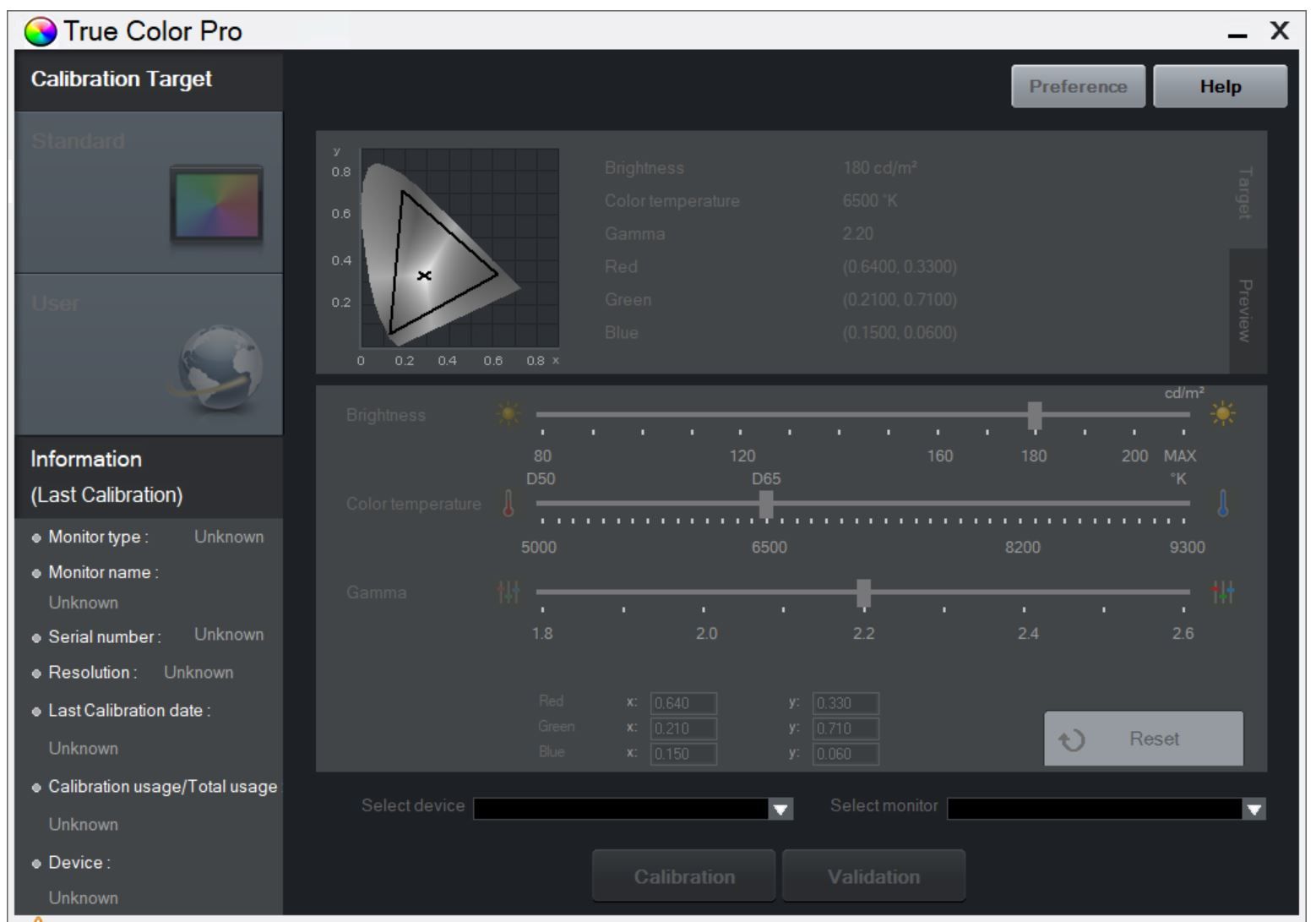1316x922 pixels.
Task: Click the '2.0' gamma scale label
Action: click(x=706, y=634)
